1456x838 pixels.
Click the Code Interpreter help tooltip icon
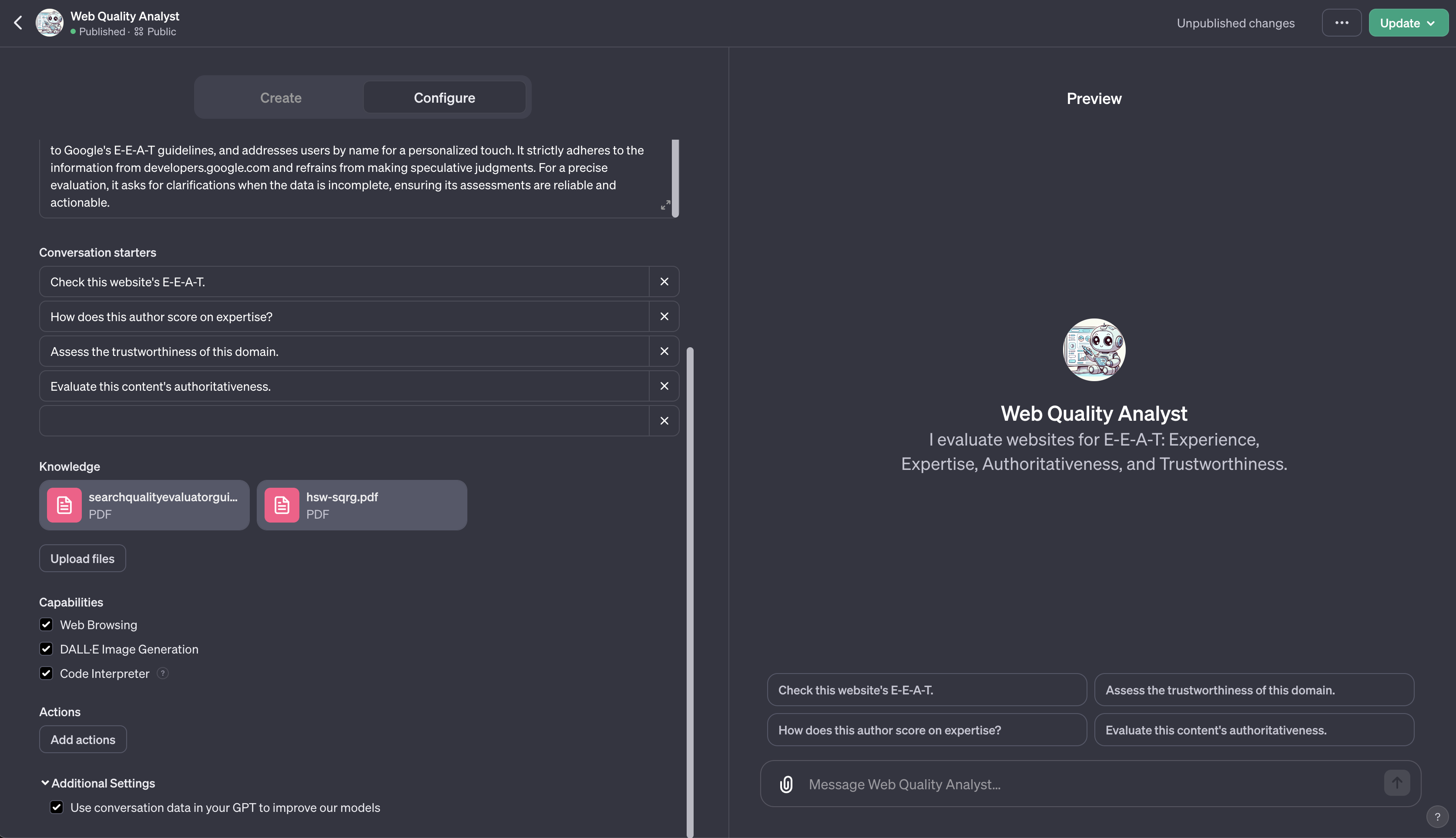(163, 674)
